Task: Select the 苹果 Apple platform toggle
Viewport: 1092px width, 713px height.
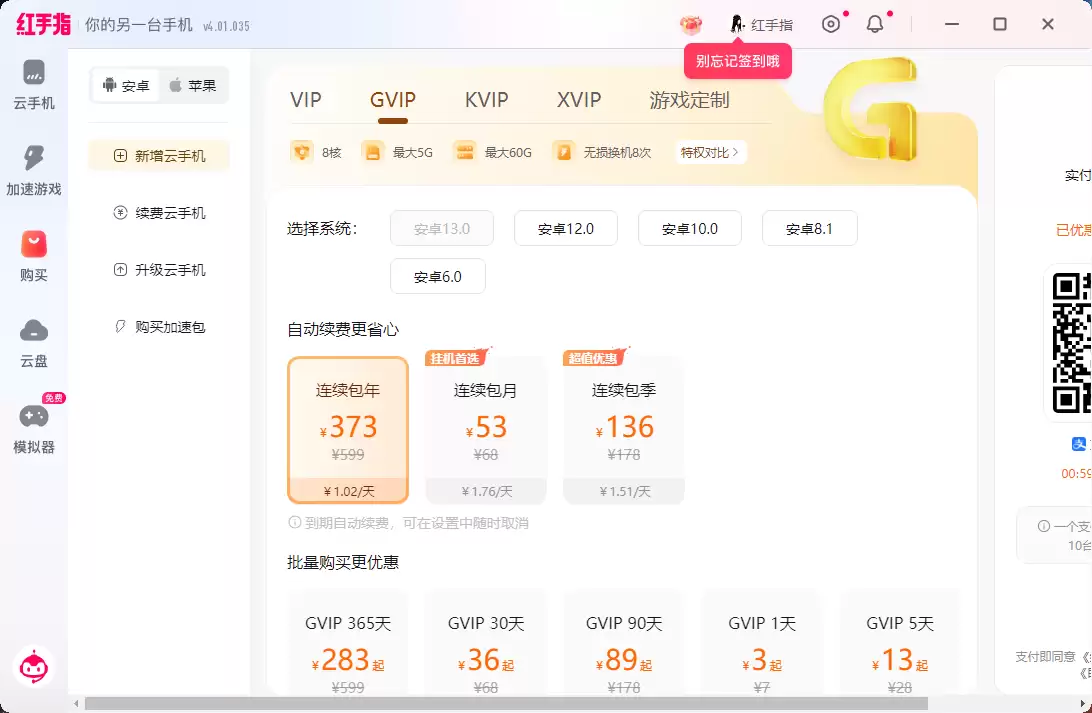Action: (x=193, y=86)
